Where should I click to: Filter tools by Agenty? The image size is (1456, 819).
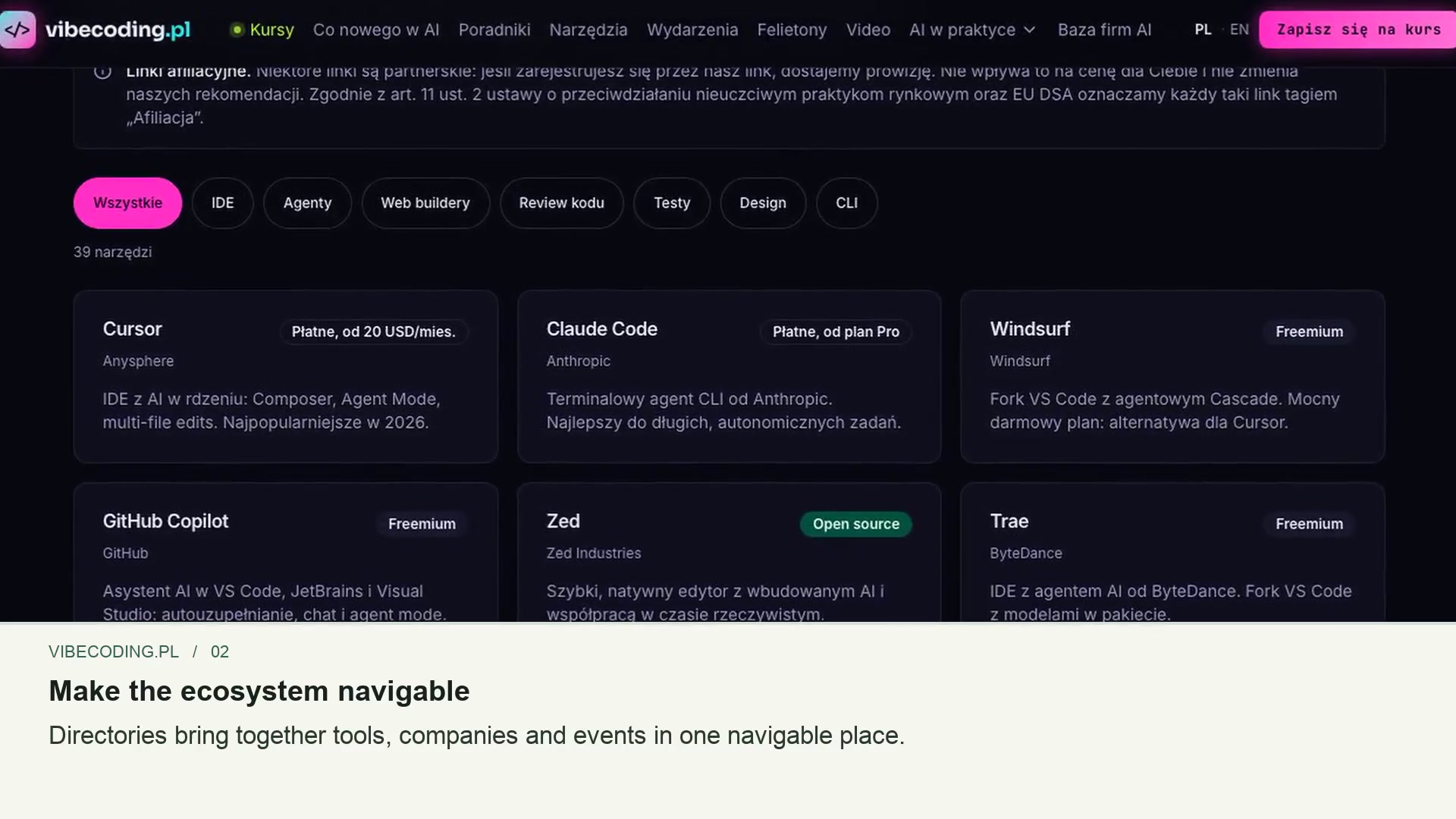[307, 203]
